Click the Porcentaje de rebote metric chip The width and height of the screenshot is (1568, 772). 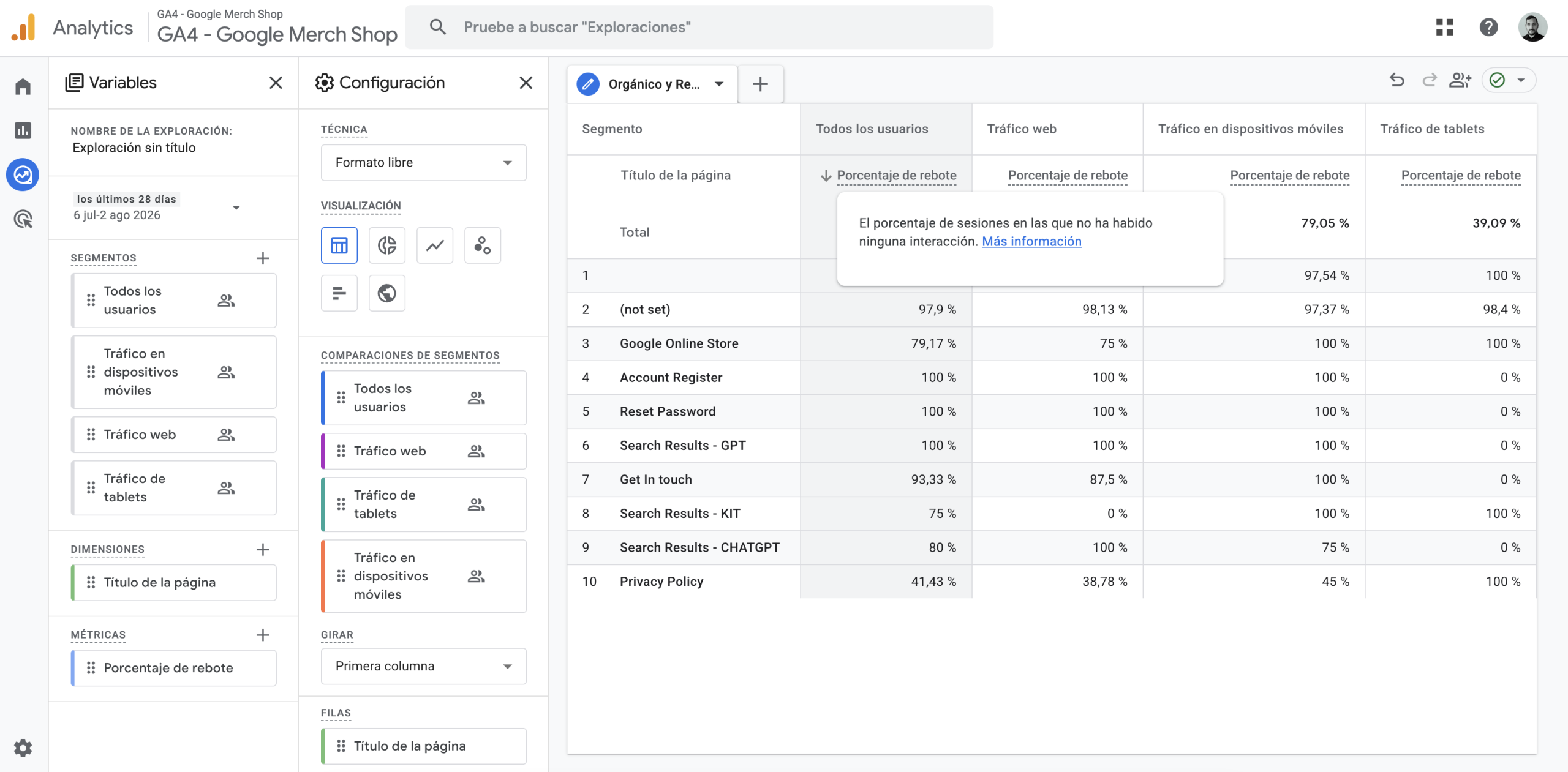[174, 668]
